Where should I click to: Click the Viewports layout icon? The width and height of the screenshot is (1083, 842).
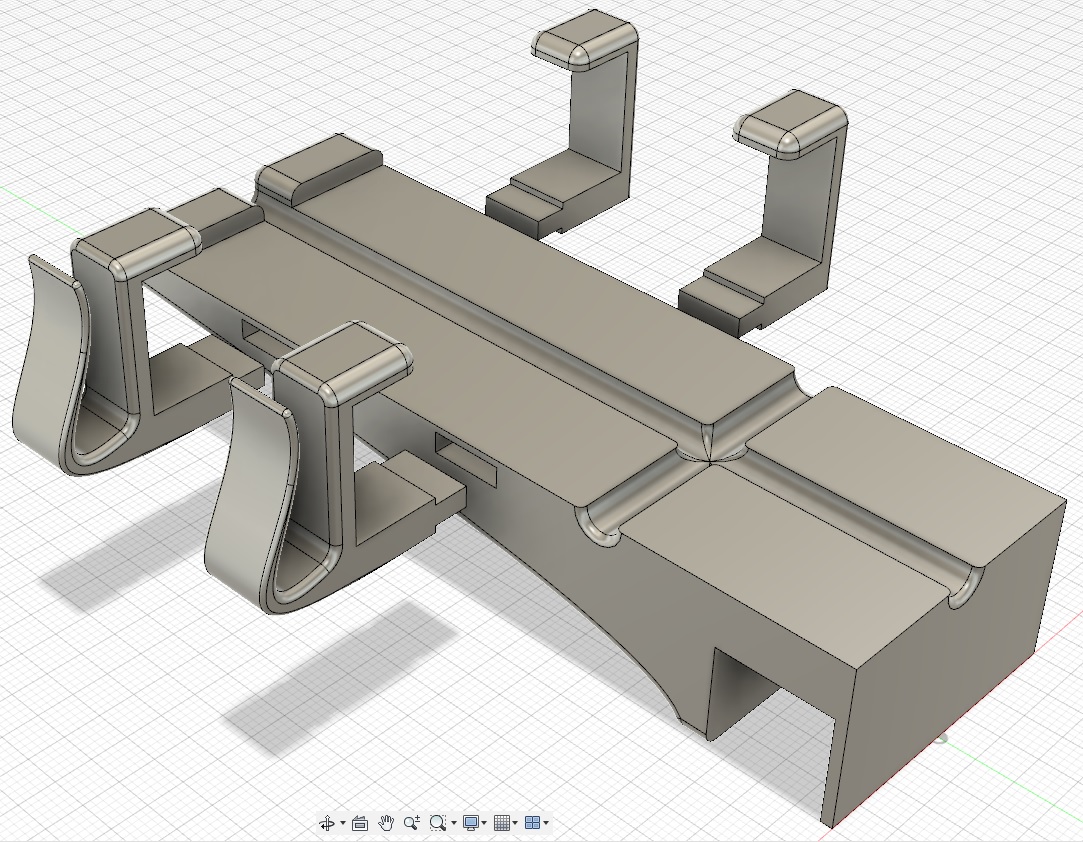coord(533,823)
